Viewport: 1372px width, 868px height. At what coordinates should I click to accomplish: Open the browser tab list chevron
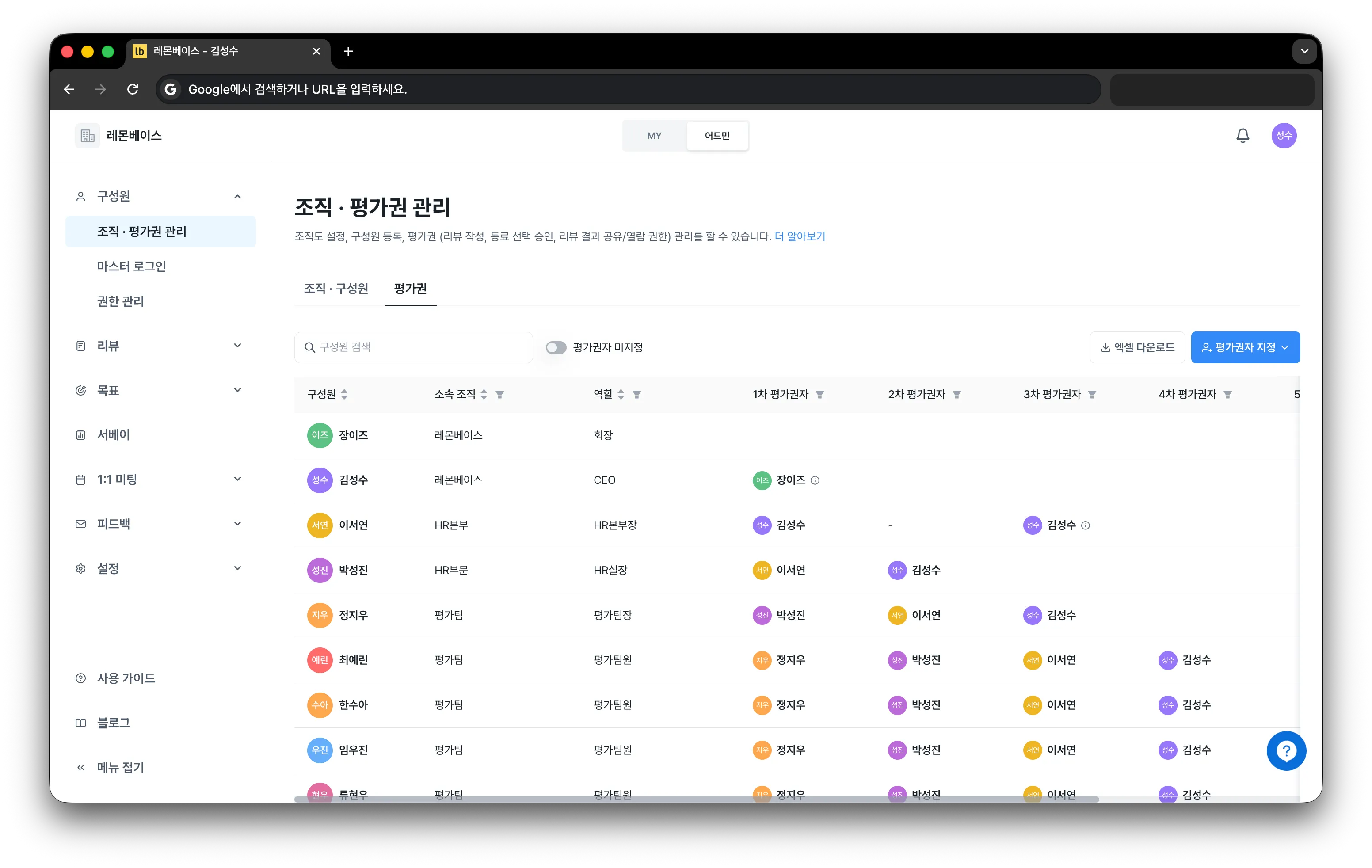[1304, 51]
